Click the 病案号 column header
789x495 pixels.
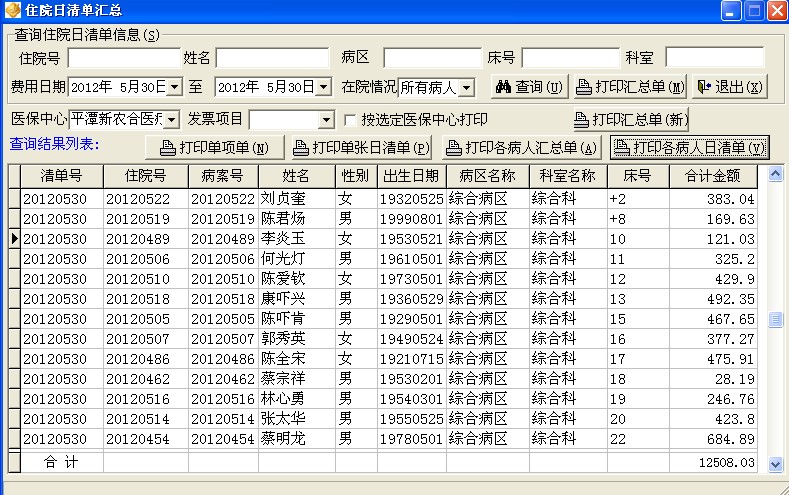point(223,176)
